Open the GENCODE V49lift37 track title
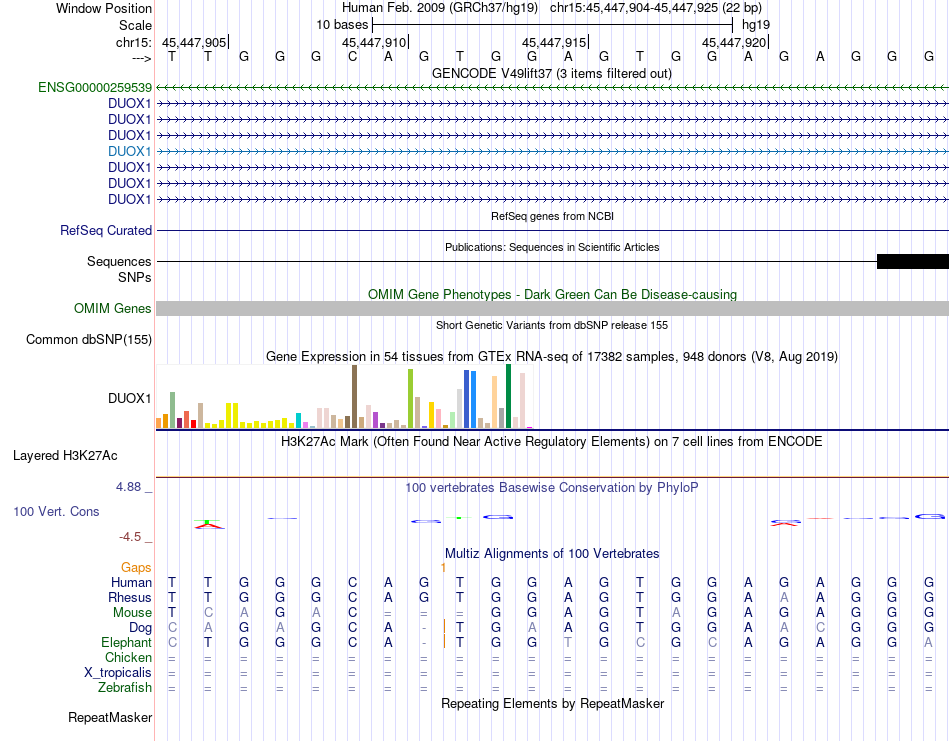Image resolution: width=950 pixels, height=741 pixels. click(552, 74)
